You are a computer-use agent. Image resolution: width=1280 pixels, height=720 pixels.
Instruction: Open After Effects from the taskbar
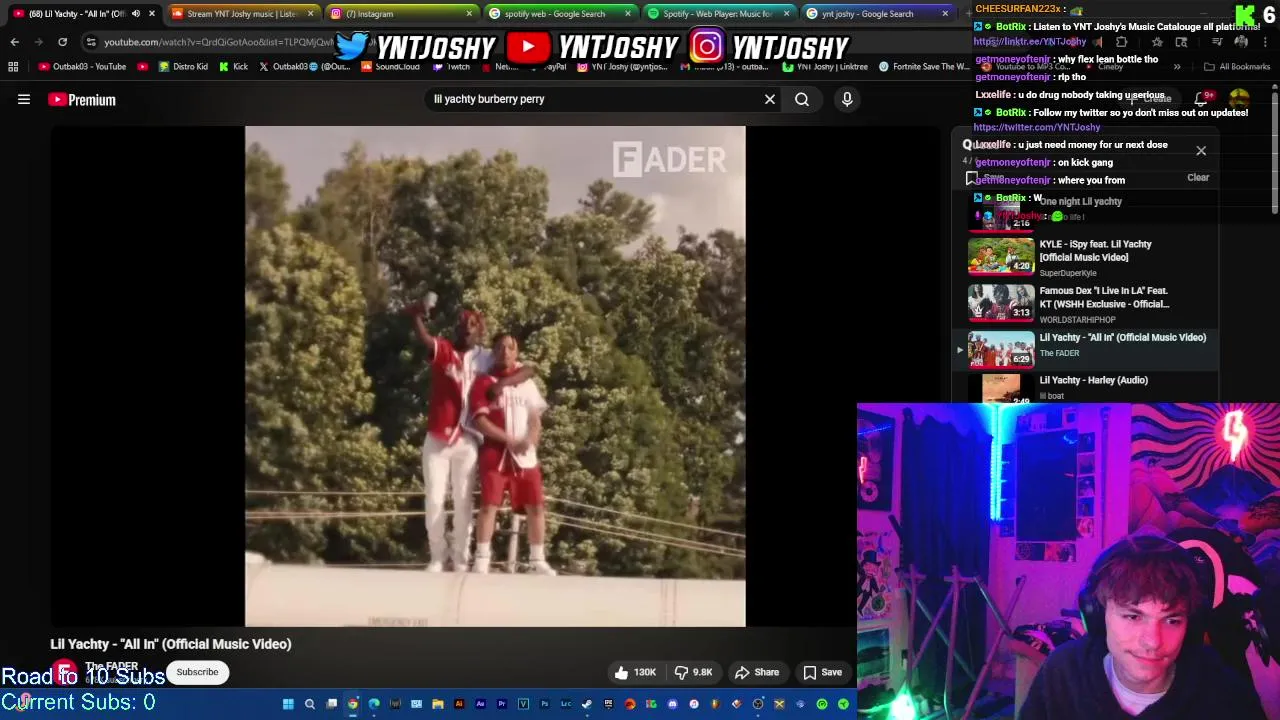[x=481, y=704]
